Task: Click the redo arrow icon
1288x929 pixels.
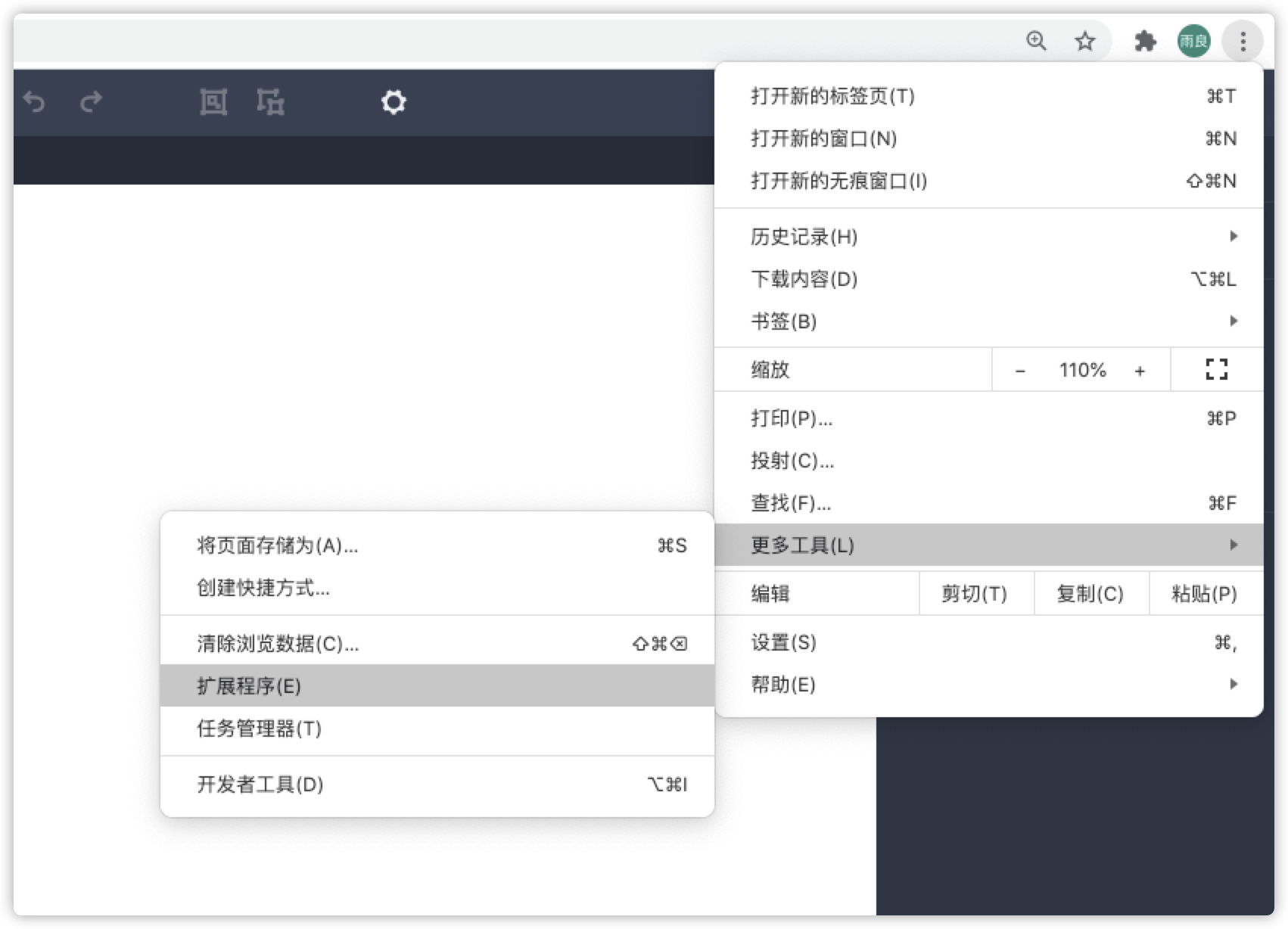Action: click(x=91, y=101)
